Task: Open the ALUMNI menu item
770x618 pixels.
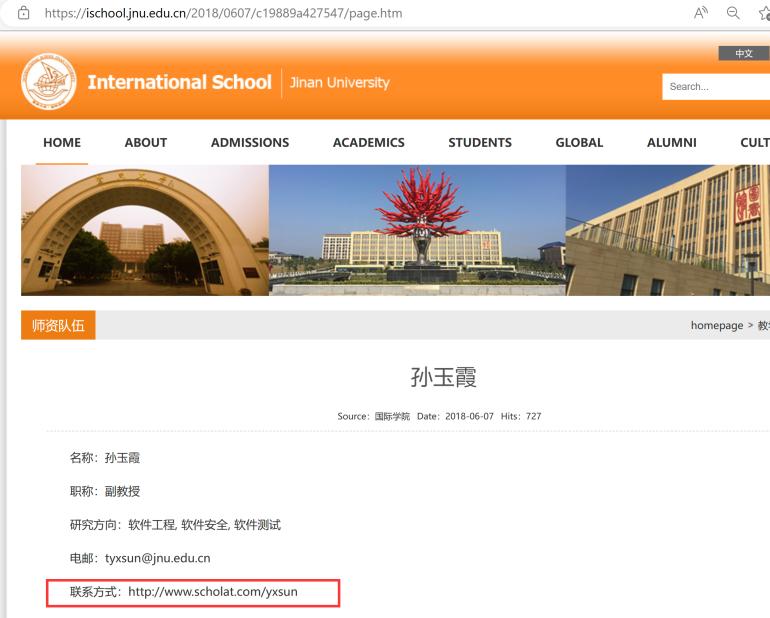Action: point(671,143)
